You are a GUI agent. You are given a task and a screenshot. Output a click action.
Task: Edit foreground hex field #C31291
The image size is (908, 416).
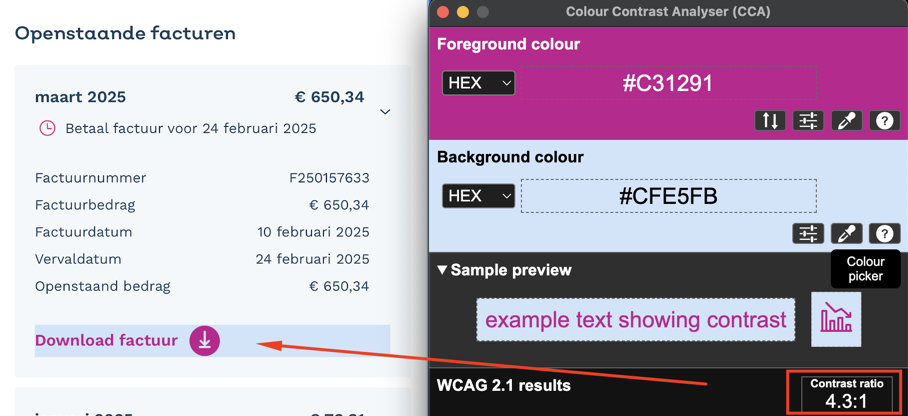(668, 83)
